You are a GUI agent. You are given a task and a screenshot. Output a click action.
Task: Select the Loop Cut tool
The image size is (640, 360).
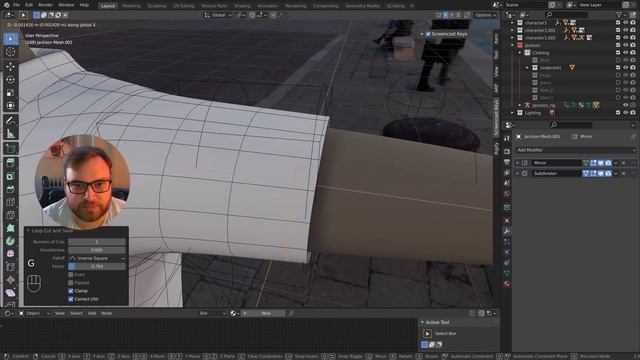(11, 202)
